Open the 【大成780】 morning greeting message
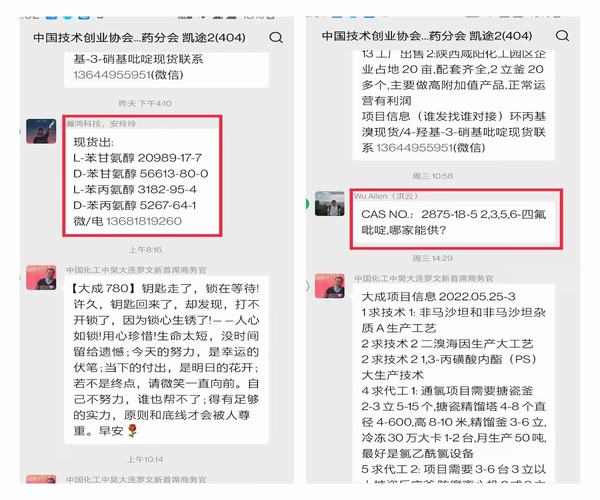 click(166, 359)
